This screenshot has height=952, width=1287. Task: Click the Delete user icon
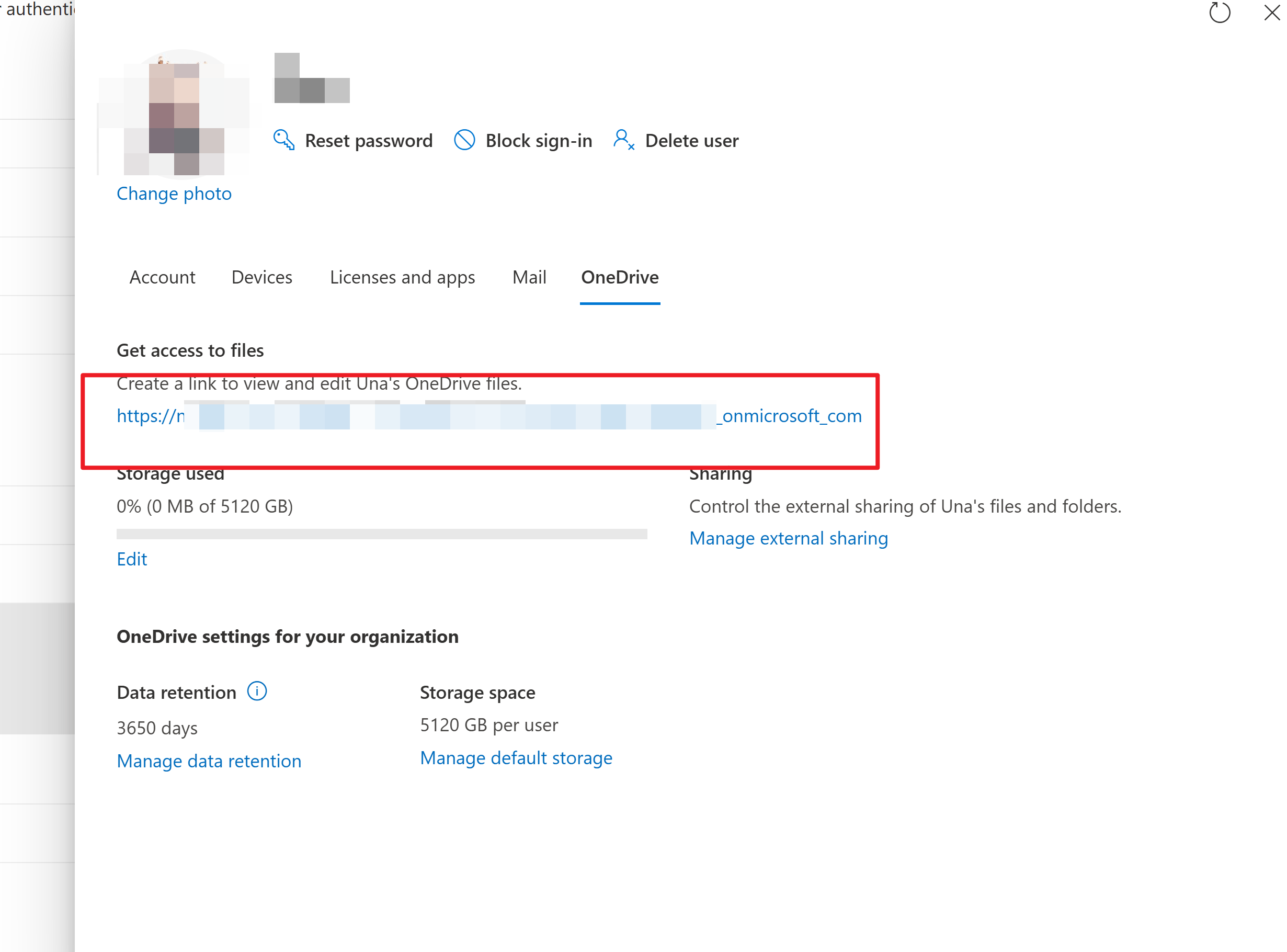(623, 140)
